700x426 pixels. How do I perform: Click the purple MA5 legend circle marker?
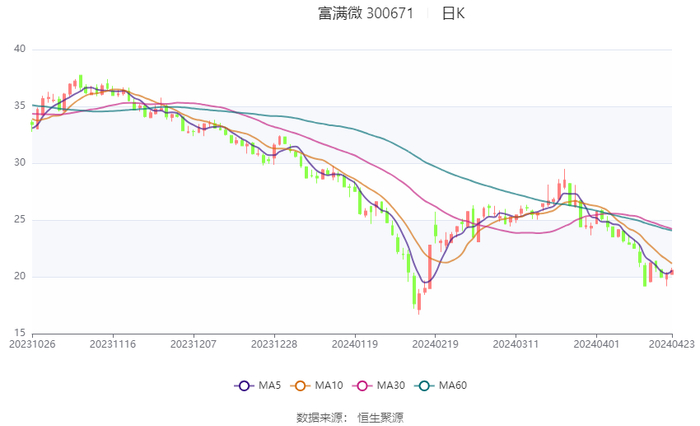pos(243,386)
